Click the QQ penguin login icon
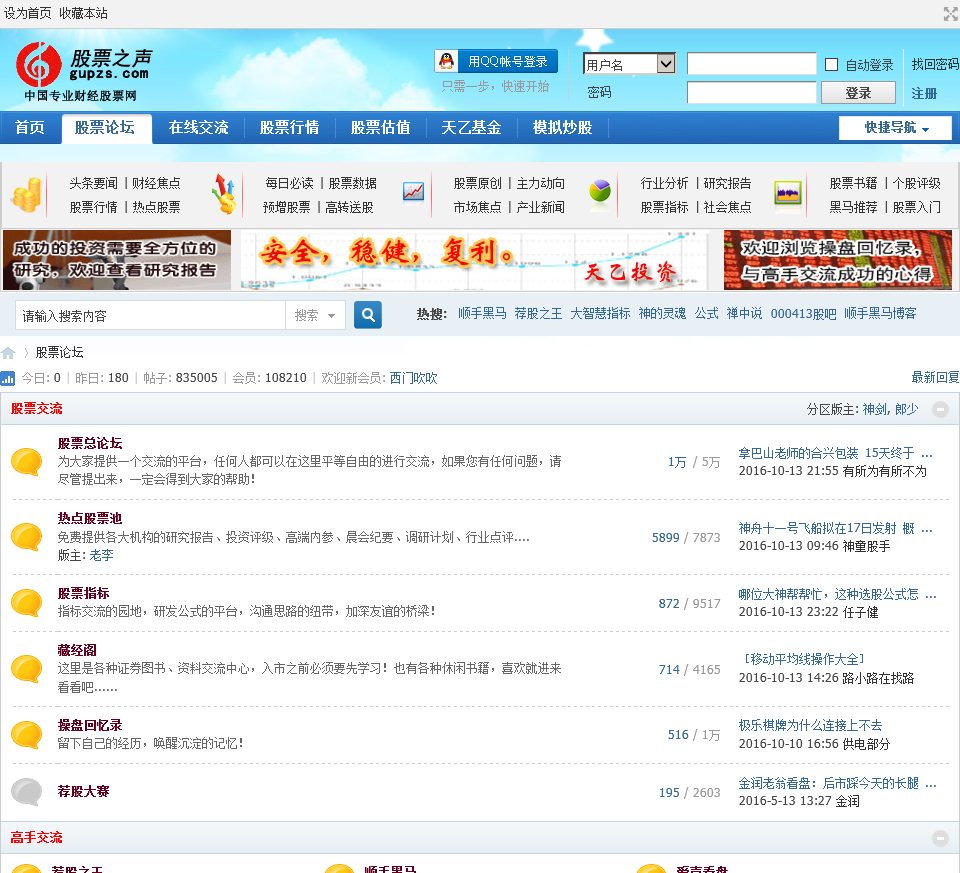 point(447,61)
